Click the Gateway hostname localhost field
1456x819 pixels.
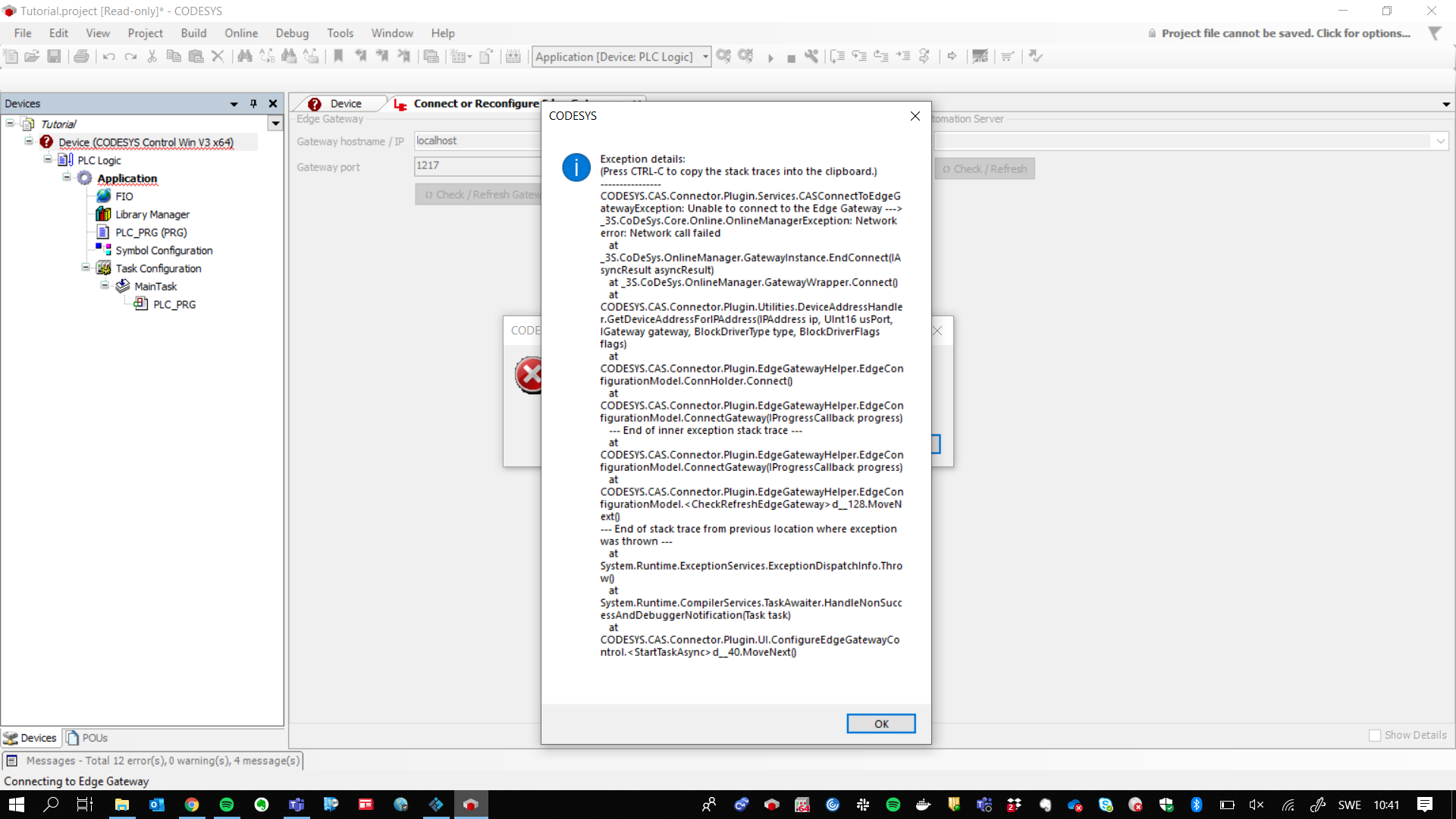point(478,141)
